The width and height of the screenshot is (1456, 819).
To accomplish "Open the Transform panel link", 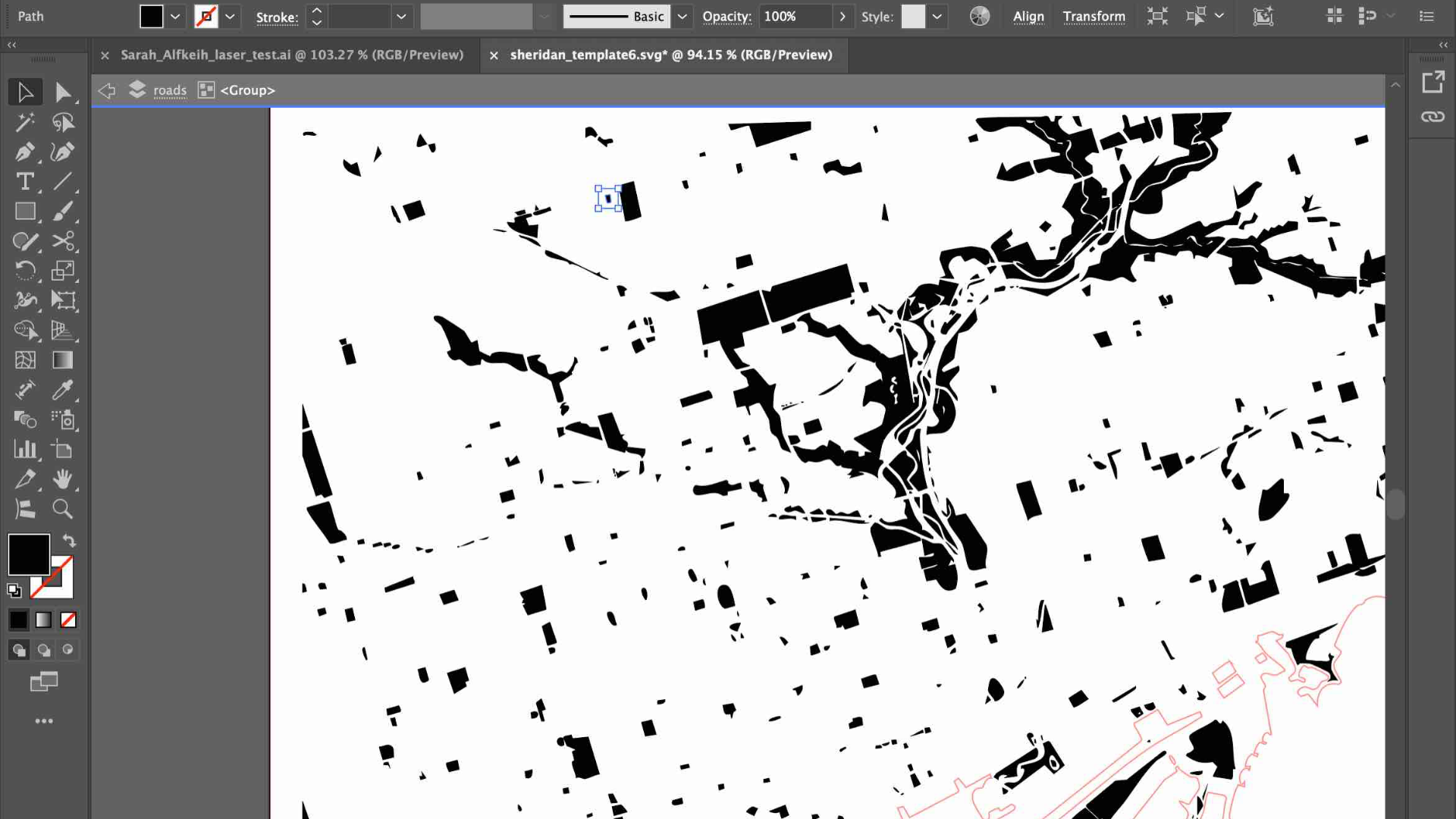I will pyautogui.click(x=1094, y=17).
